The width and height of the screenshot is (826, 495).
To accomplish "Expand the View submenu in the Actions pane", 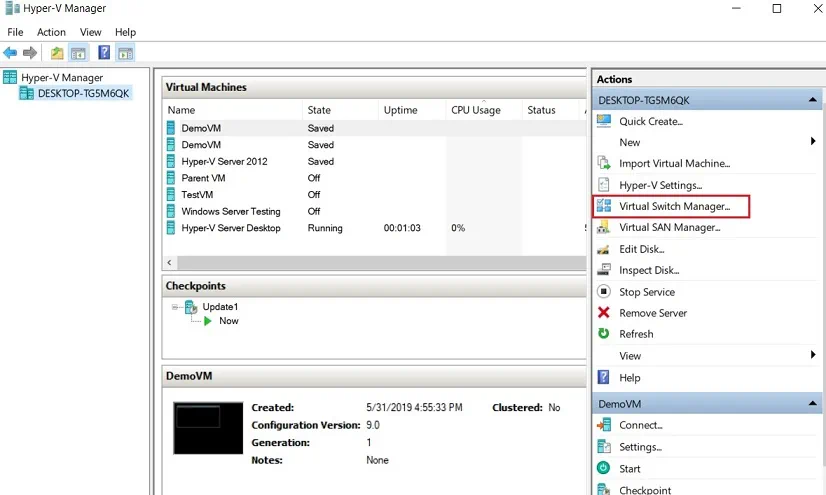I will pos(813,355).
